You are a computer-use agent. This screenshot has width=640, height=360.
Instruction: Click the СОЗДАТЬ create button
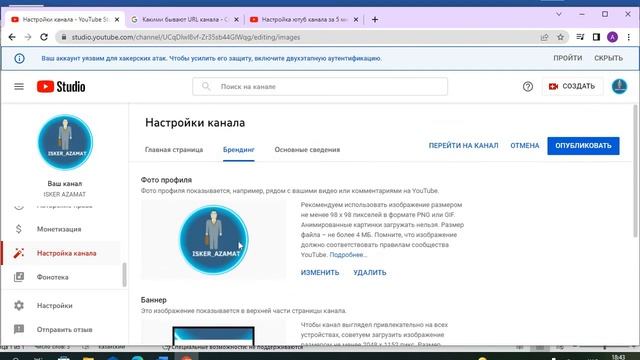572,87
